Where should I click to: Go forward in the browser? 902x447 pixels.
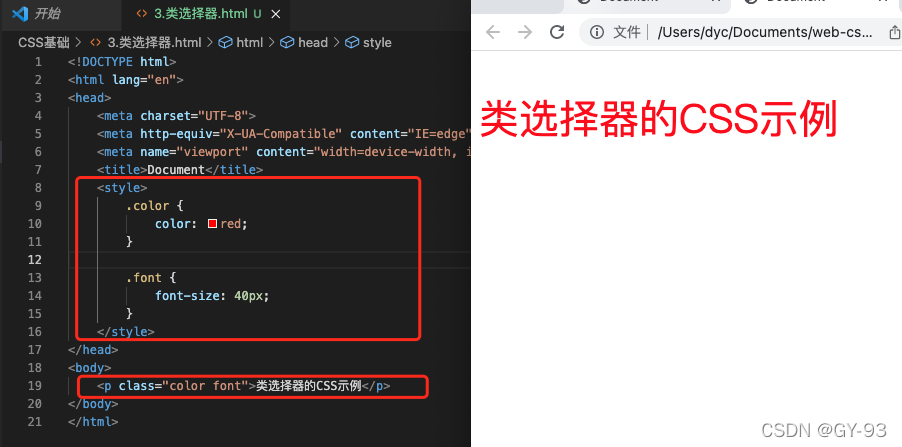pos(525,32)
